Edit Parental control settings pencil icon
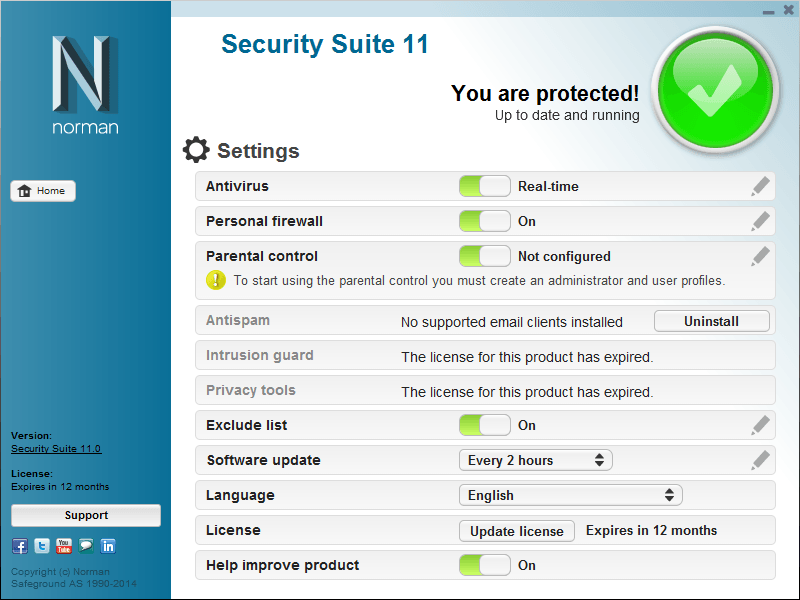Screen dimensions: 800x600 coord(761,256)
